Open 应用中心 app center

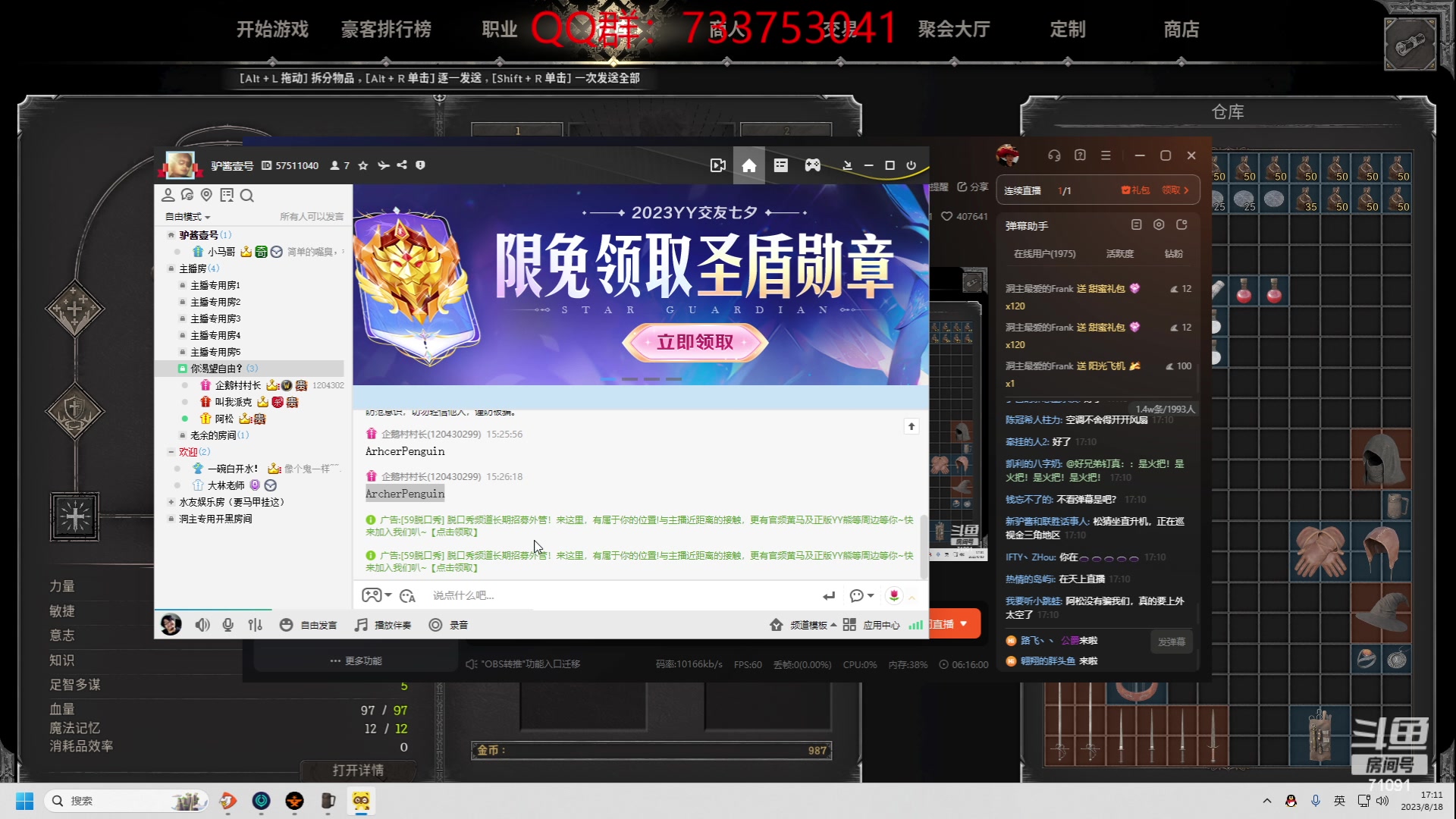871,625
